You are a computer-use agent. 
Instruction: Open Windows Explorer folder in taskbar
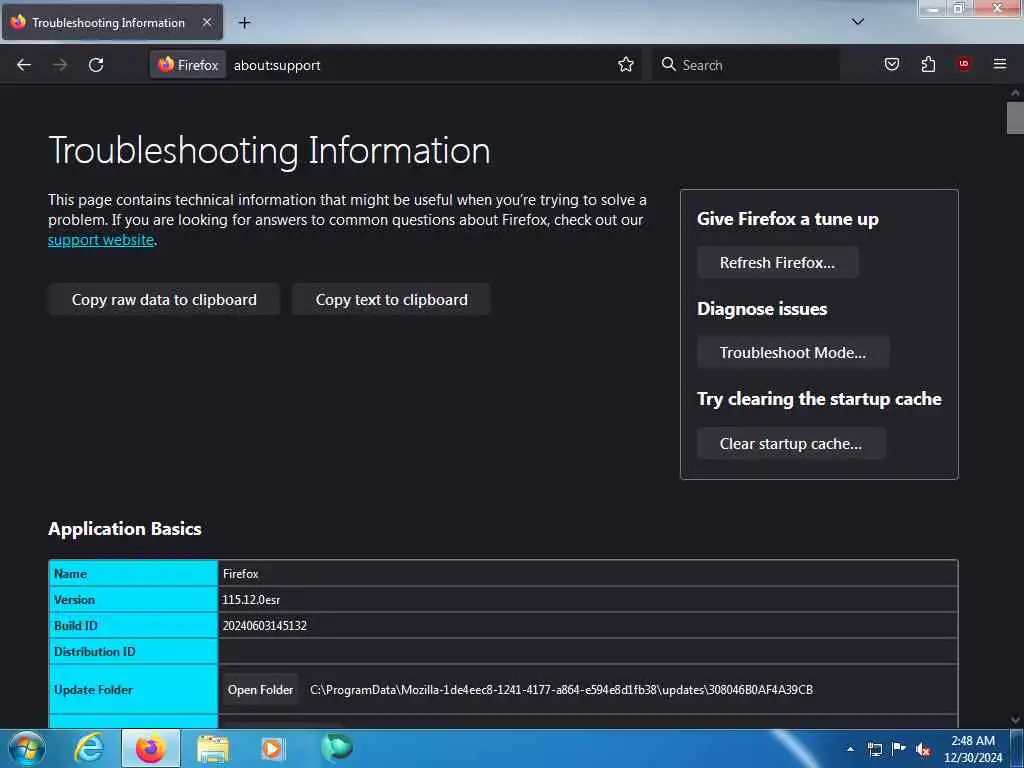(213, 748)
